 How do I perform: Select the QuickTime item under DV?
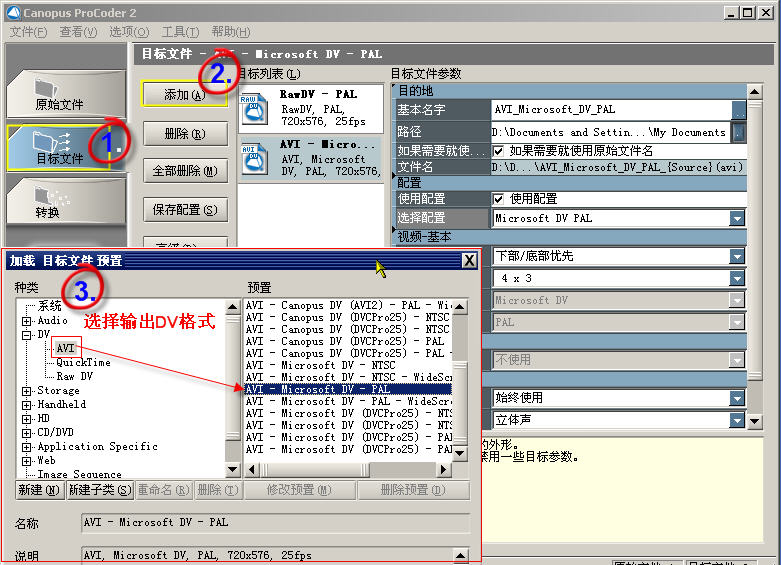83,362
